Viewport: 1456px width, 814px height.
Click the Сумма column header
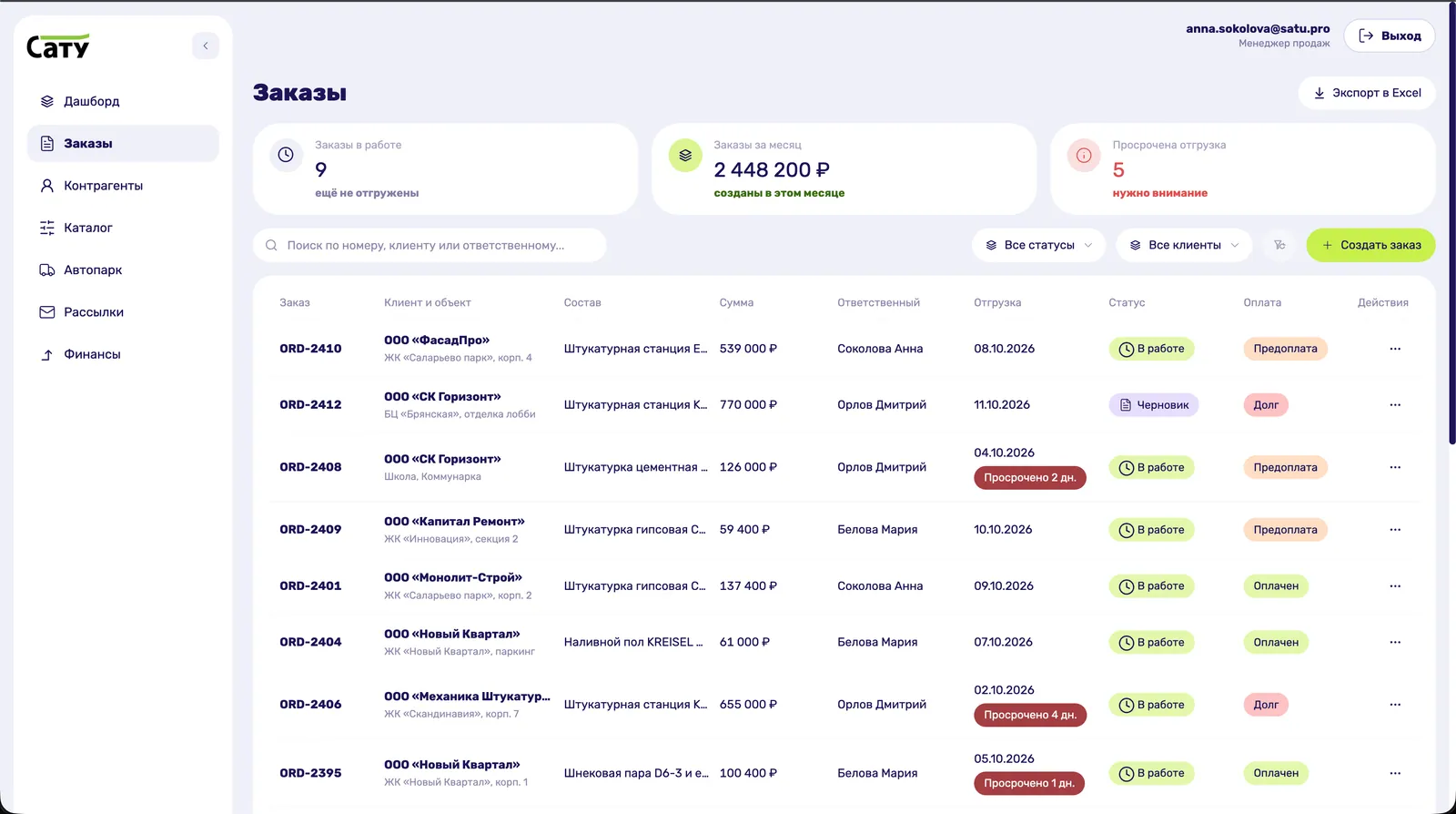point(736,302)
